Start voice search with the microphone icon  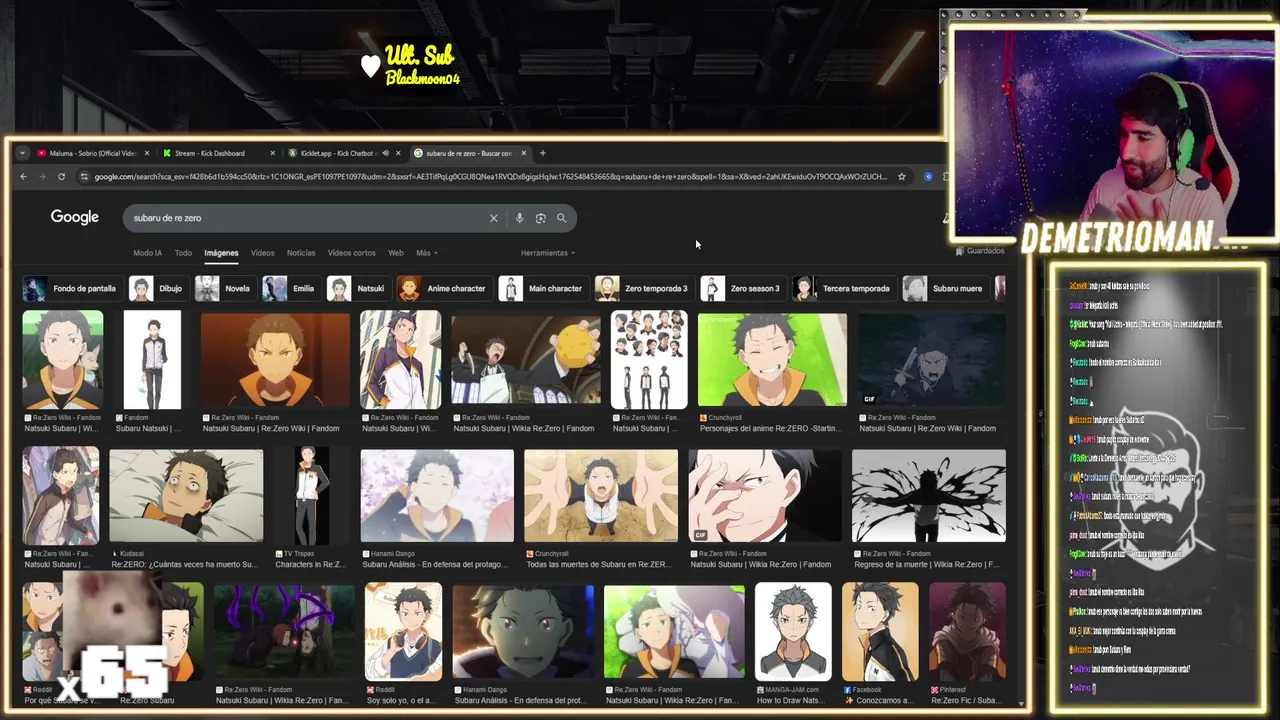[x=519, y=218]
